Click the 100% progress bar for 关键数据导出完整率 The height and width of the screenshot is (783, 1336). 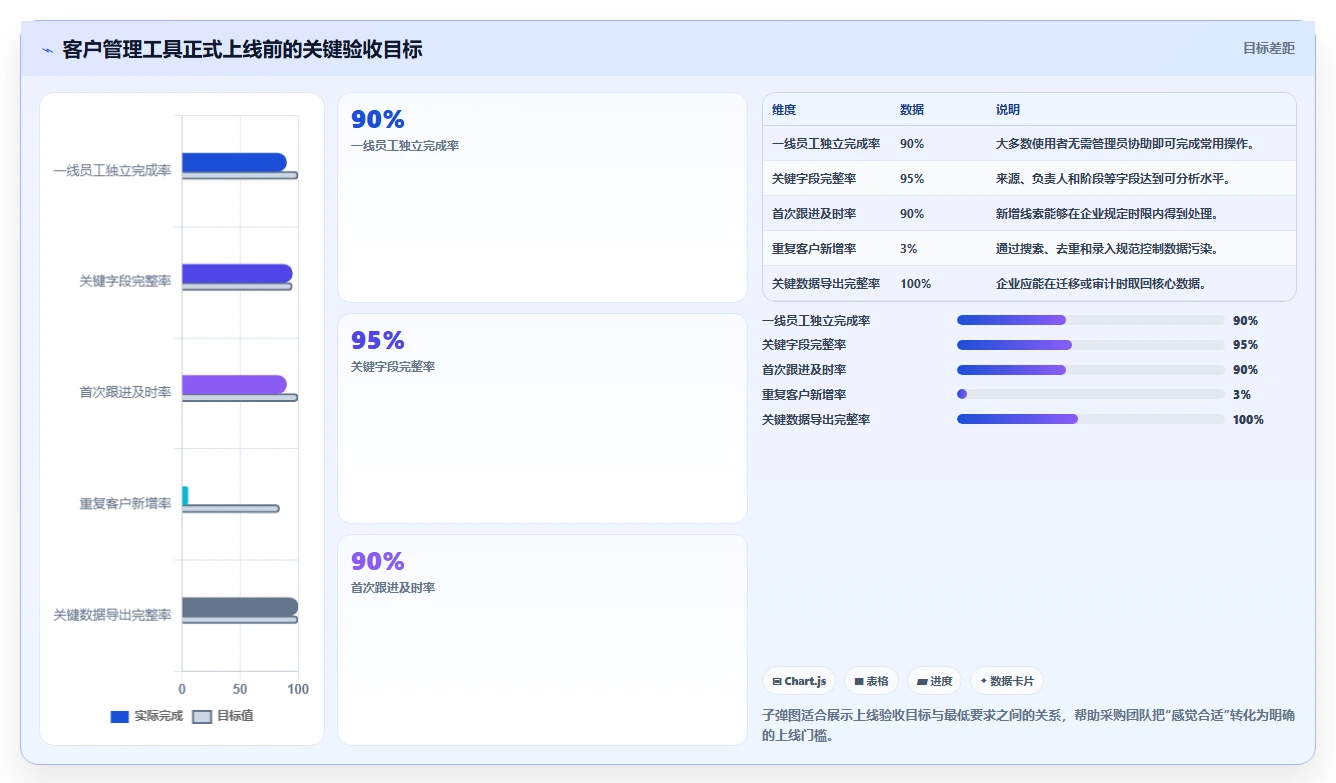click(1091, 420)
